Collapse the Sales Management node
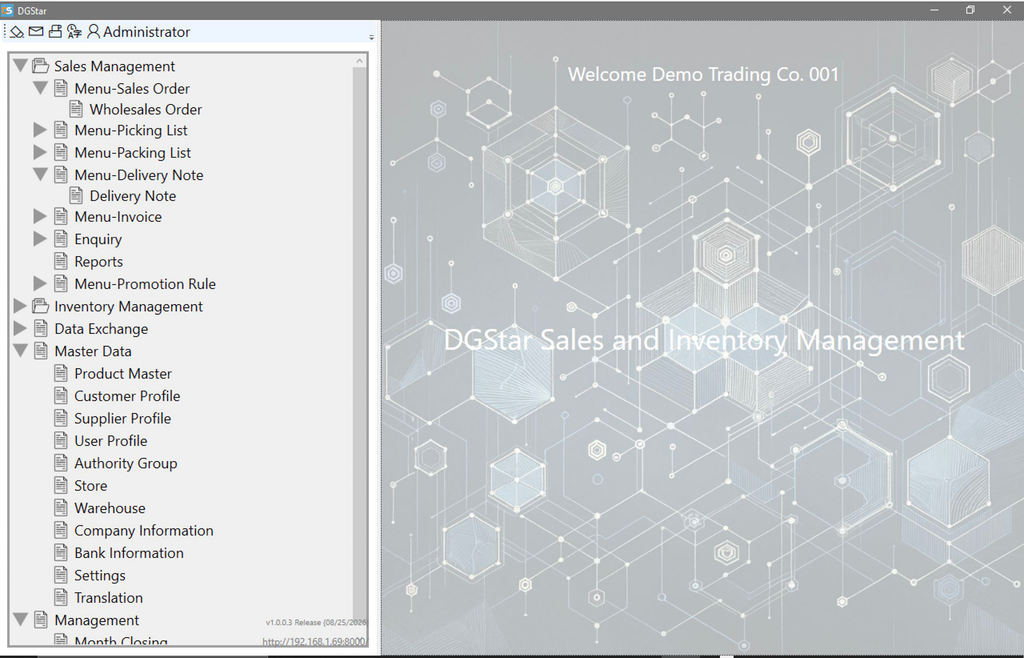This screenshot has width=1024, height=658. [20, 65]
